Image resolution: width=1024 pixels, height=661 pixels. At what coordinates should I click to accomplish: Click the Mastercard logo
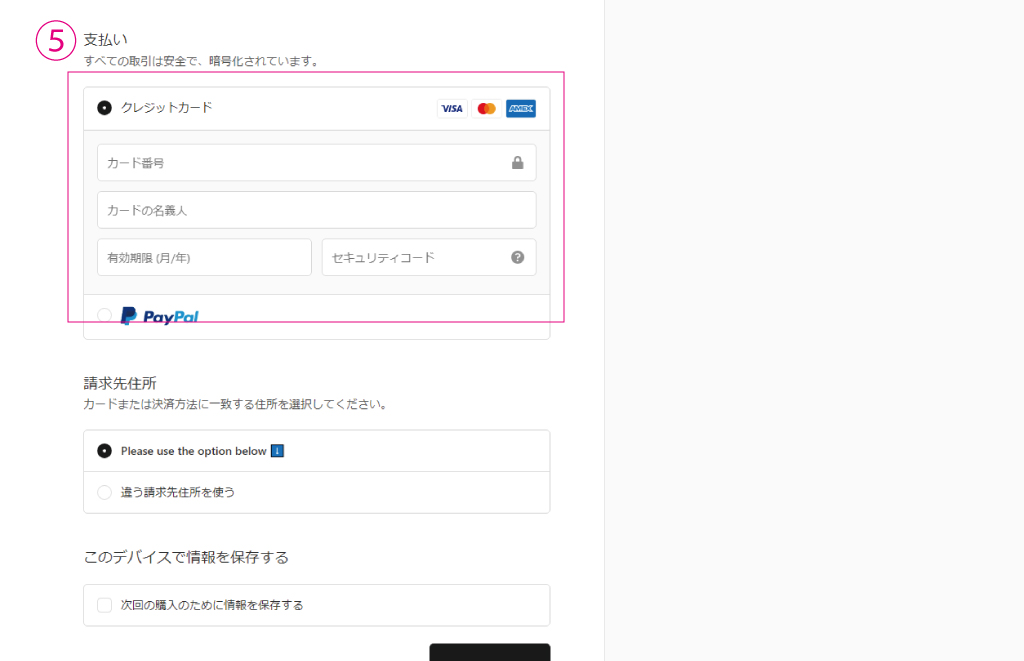coord(487,108)
